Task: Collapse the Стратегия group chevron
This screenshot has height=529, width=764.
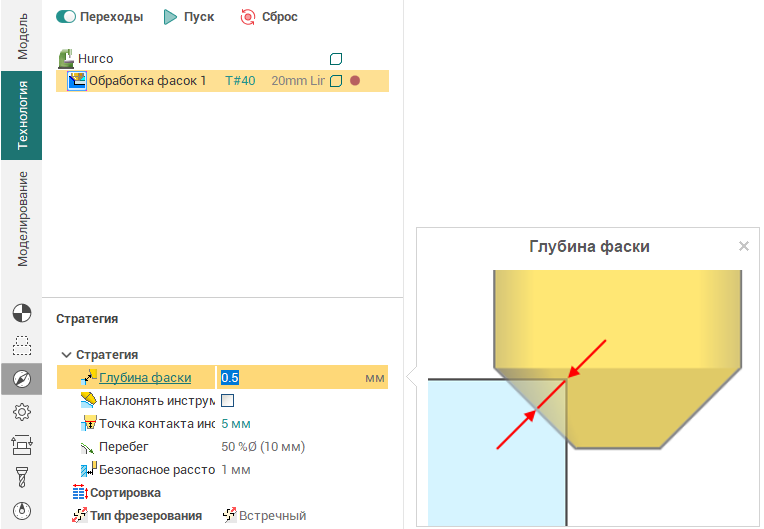Action: click(x=66, y=355)
